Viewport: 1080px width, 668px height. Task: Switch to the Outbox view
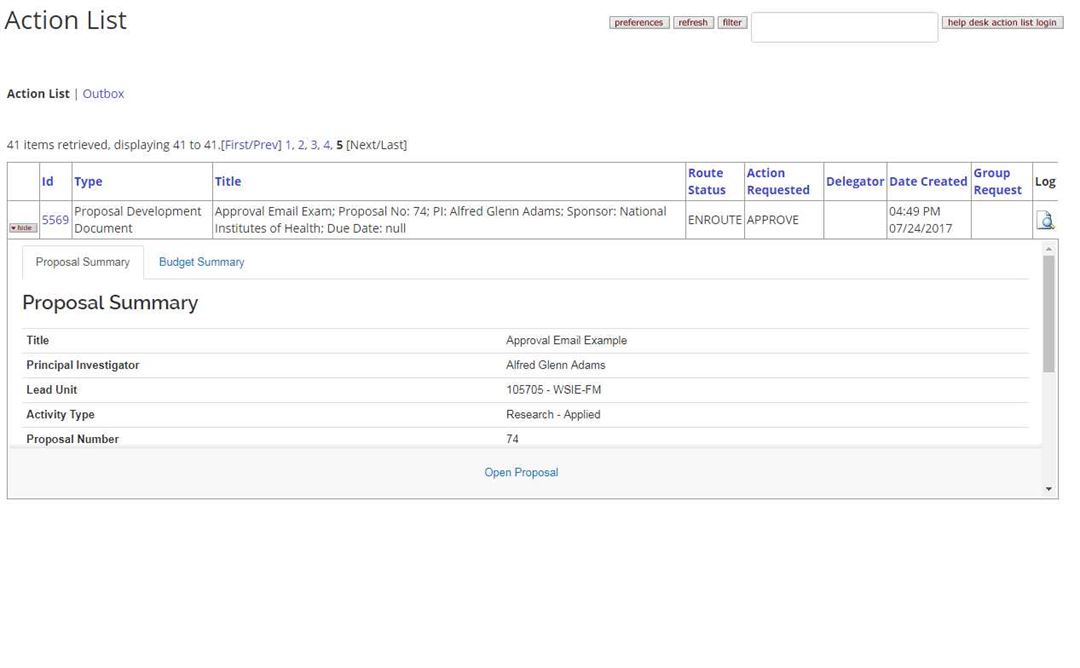103,94
